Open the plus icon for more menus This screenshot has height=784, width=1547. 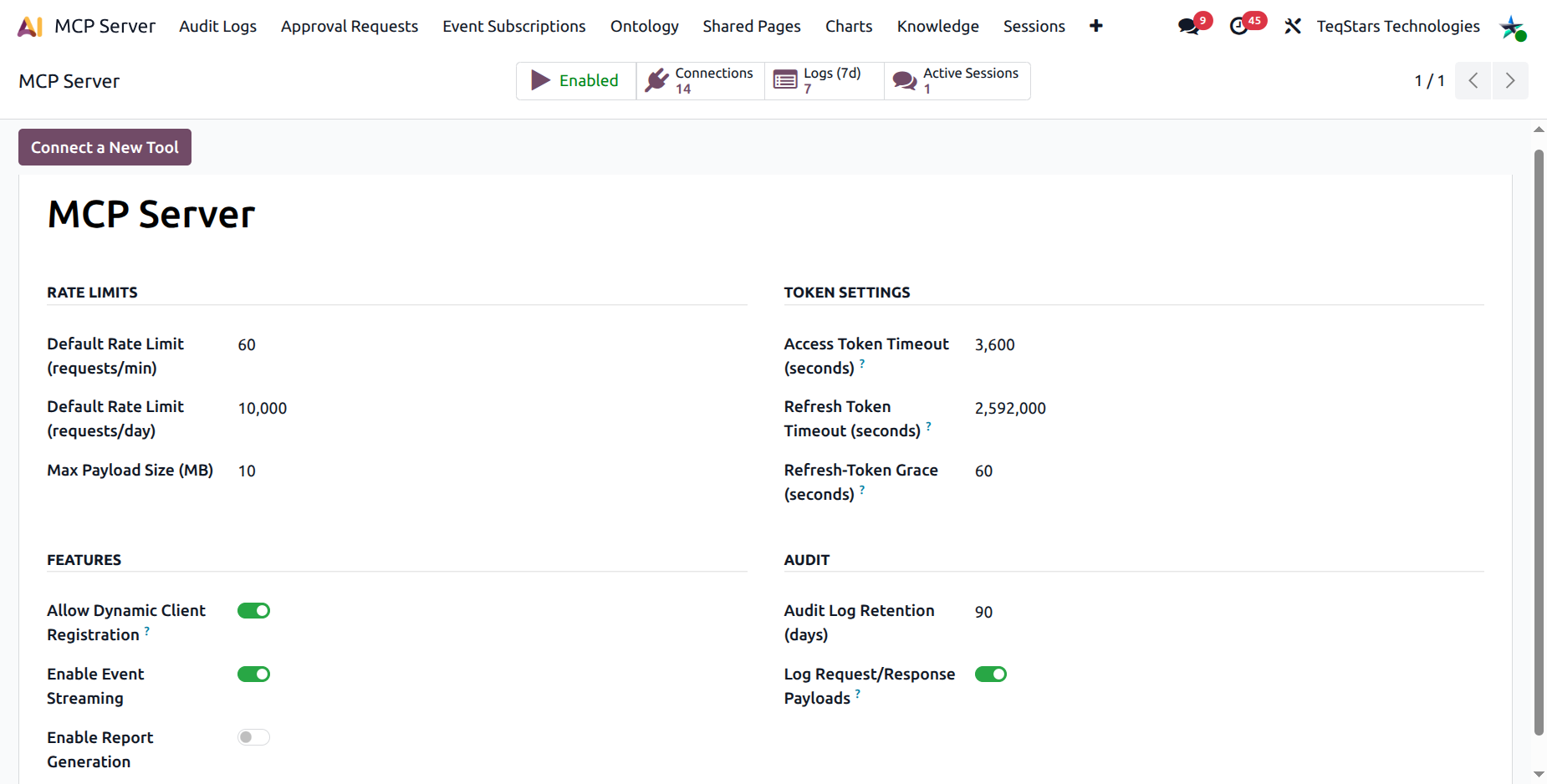(x=1096, y=26)
